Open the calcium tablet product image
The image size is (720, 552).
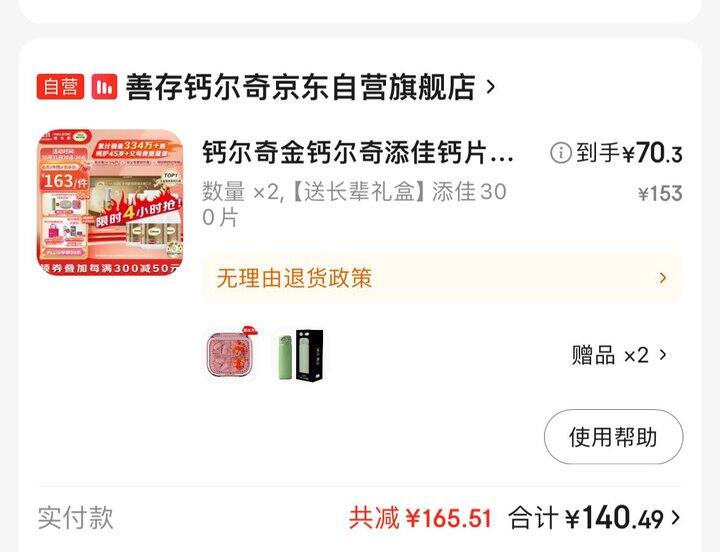point(110,202)
